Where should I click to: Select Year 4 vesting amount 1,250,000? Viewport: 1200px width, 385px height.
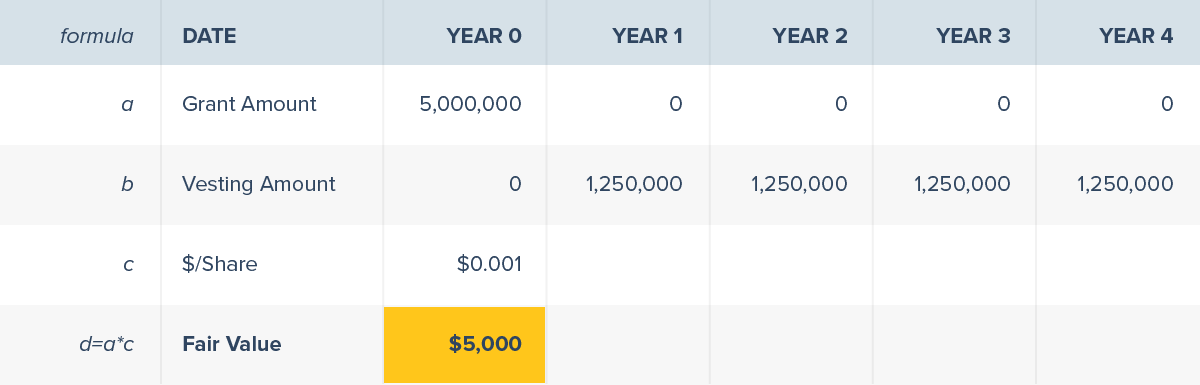point(1125,184)
